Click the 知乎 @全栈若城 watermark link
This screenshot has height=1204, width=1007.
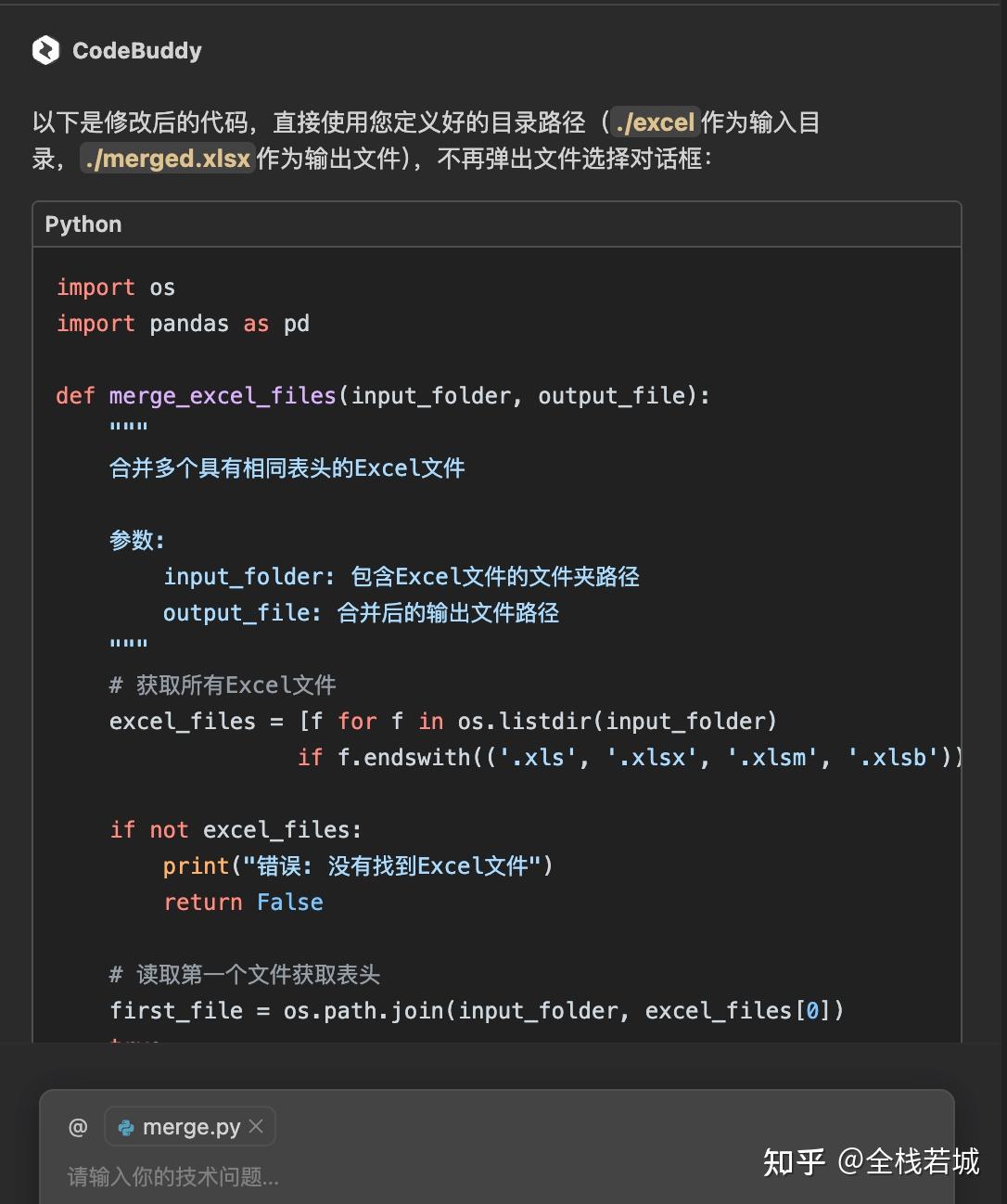tap(872, 1161)
